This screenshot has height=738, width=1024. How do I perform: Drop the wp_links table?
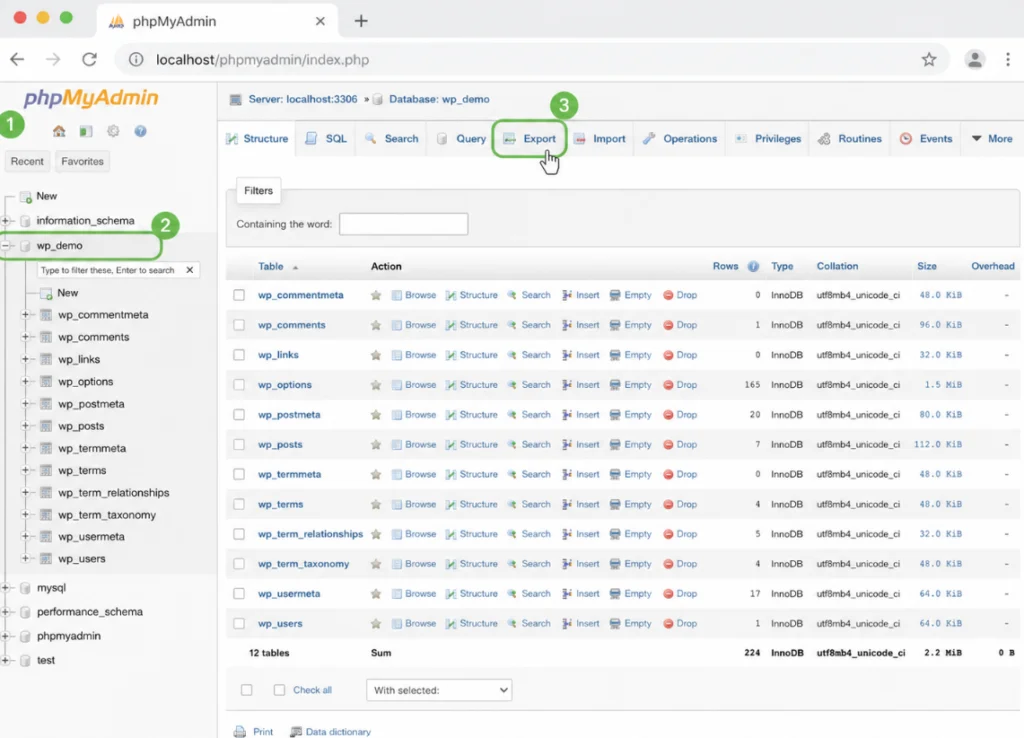(680, 355)
